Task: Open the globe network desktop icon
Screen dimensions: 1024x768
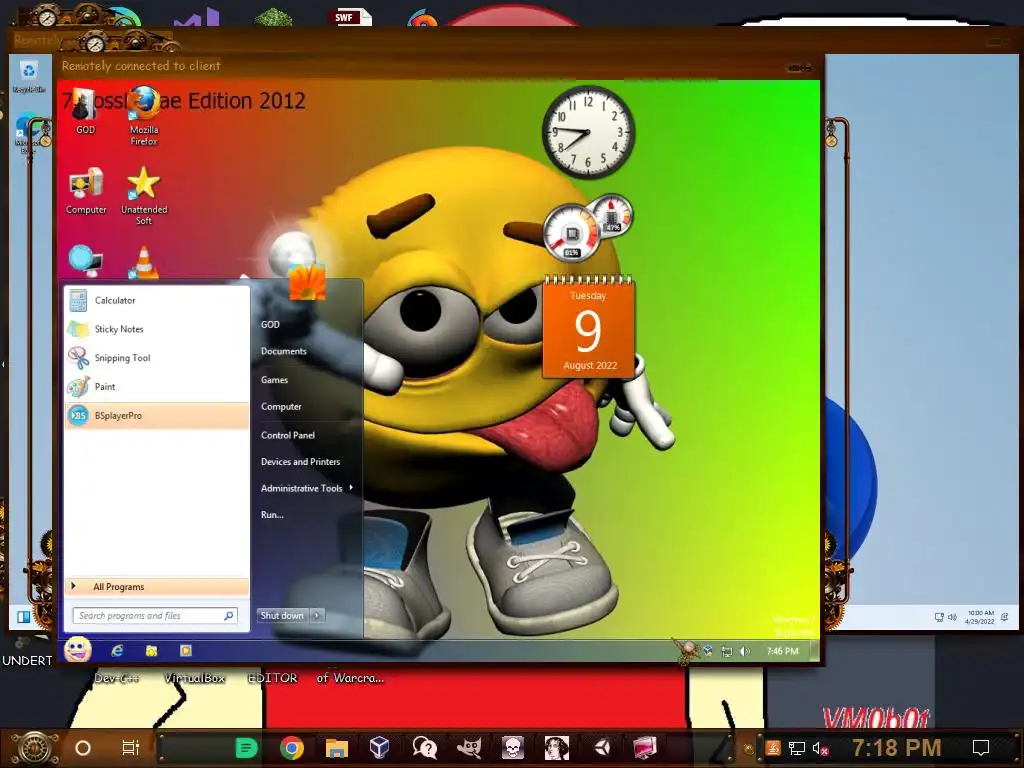Action: pyautogui.click(x=86, y=261)
